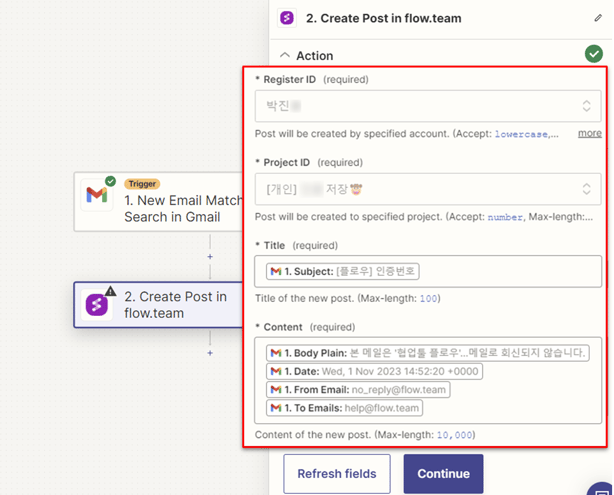Add step with plus between trigger and action
The image size is (614, 495).
coord(210,257)
